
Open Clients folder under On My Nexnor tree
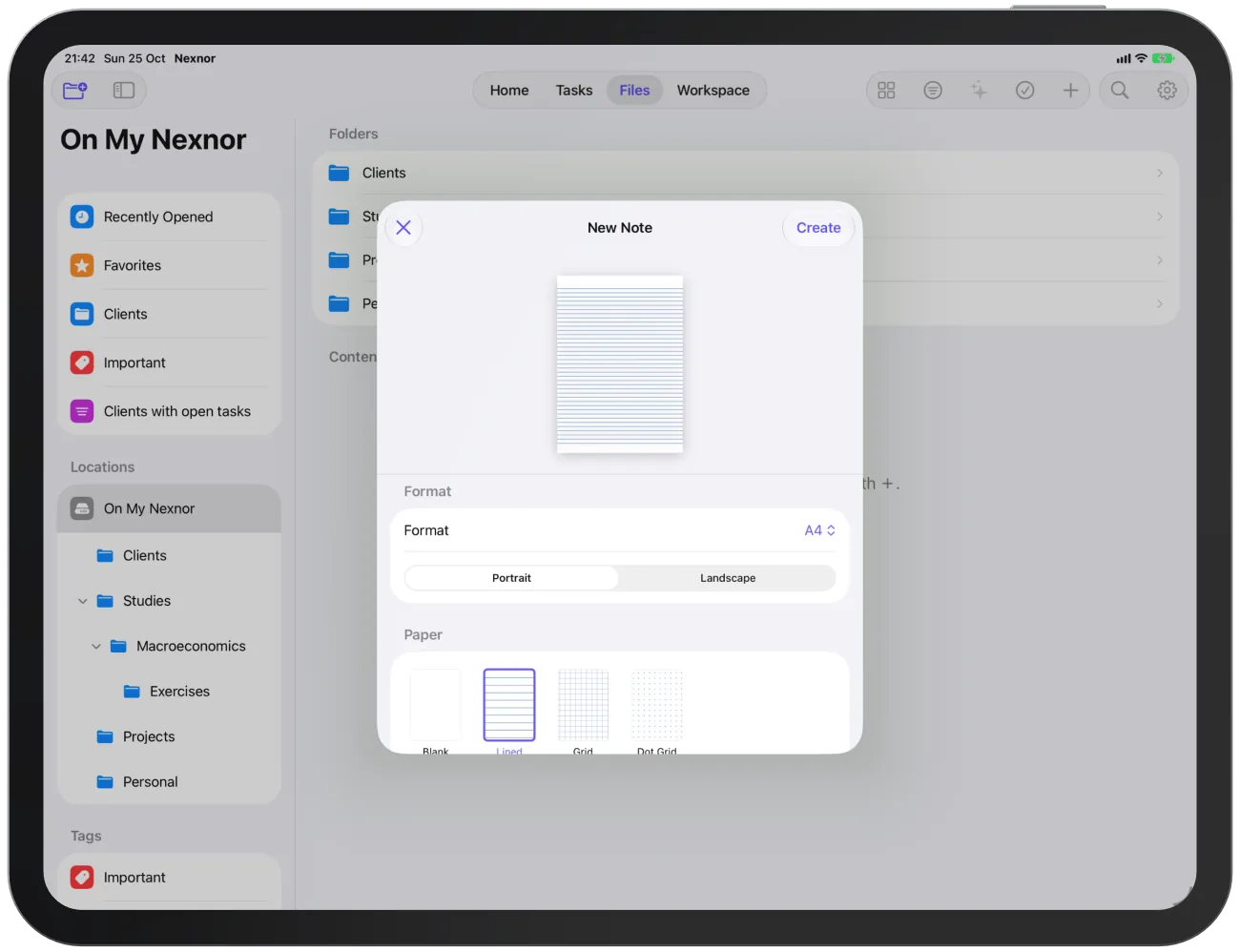coord(169,555)
